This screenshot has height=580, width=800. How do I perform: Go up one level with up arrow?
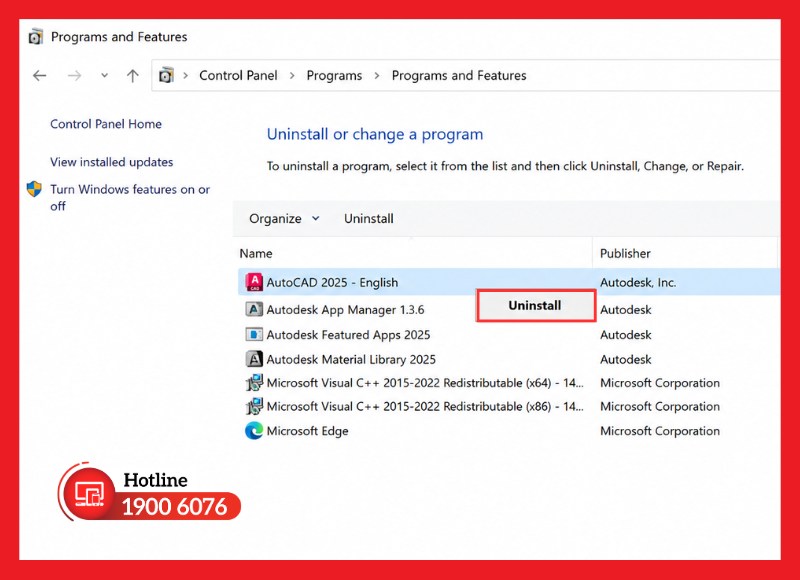pyautogui.click(x=133, y=76)
